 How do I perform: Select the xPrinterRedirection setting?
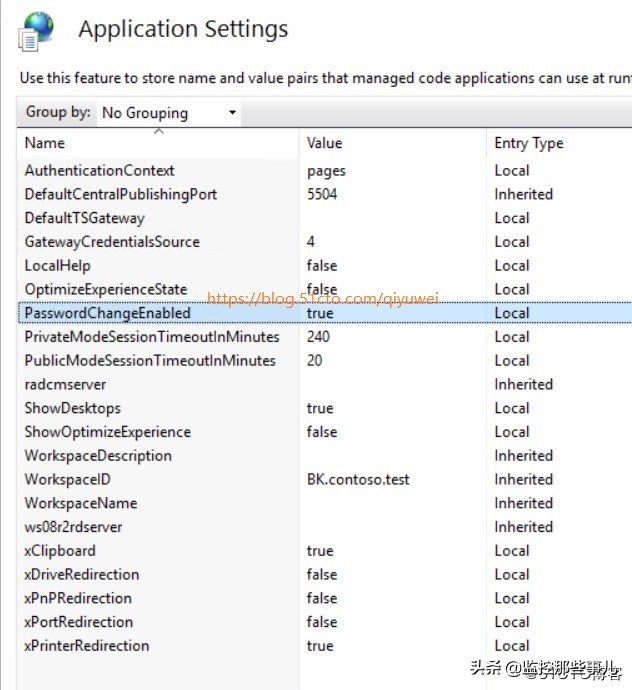coord(325,646)
